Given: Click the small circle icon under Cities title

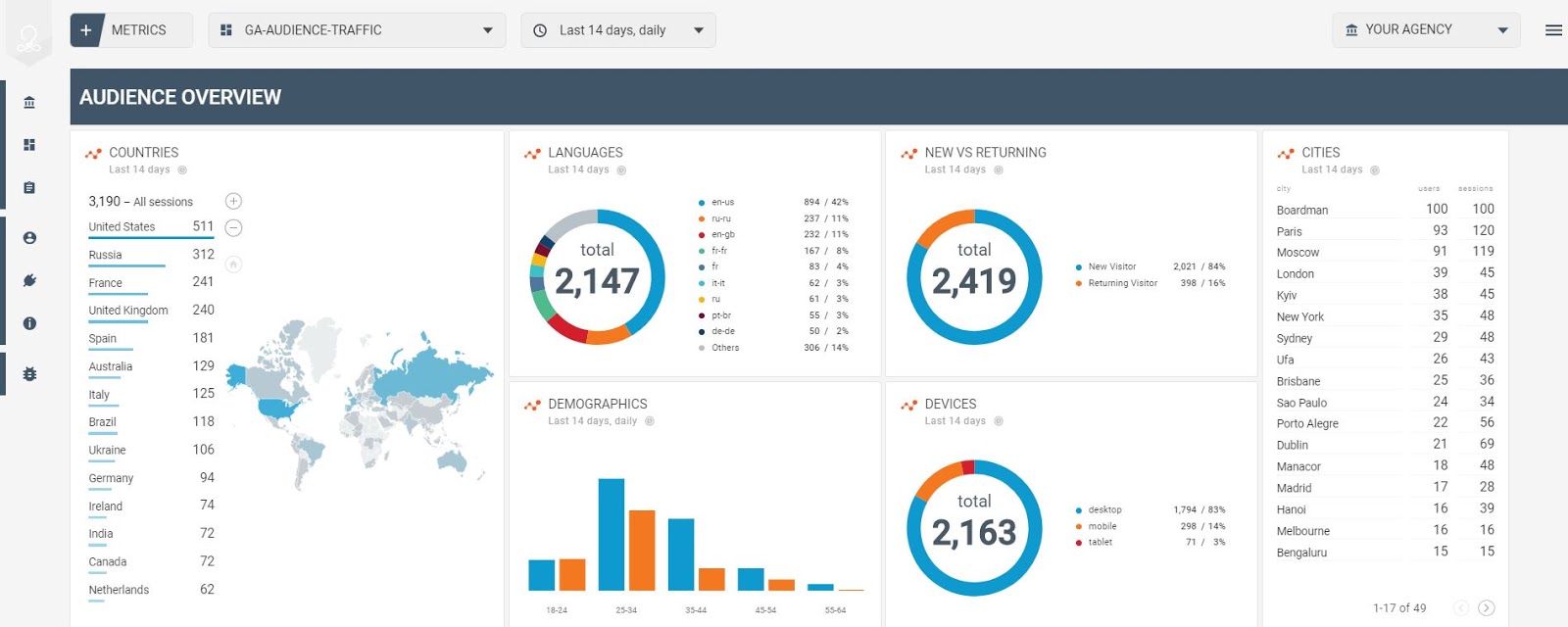Looking at the screenshot, I should [1375, 170].
